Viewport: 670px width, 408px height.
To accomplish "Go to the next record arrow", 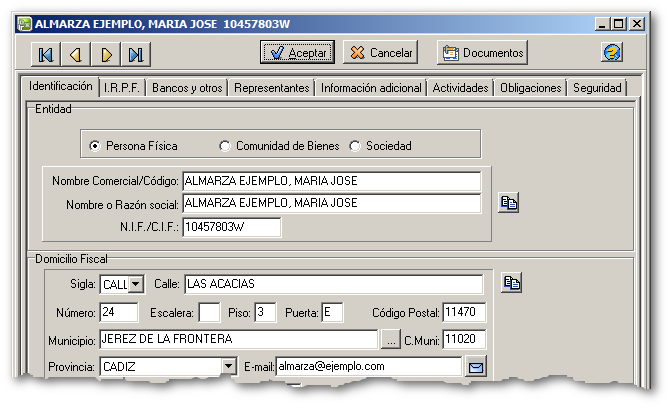I will [106, 54].
